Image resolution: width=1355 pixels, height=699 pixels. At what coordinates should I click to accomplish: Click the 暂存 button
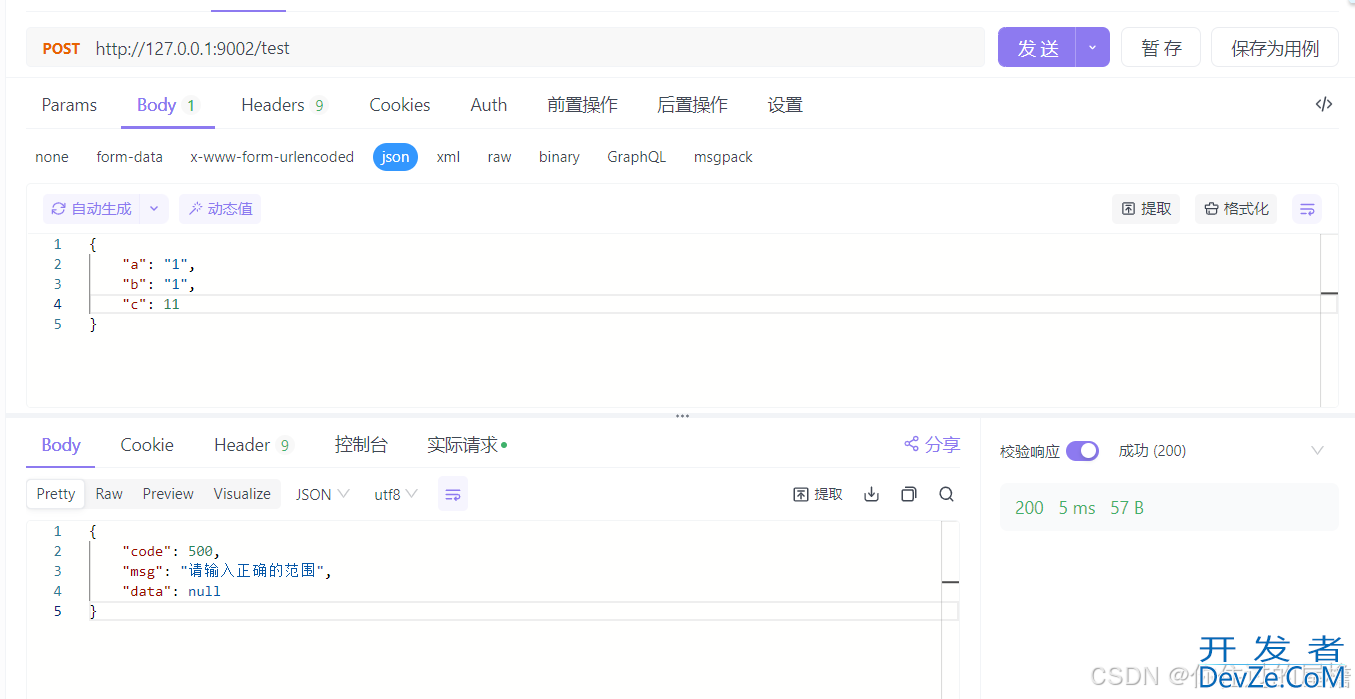[x=1161, y=48]
